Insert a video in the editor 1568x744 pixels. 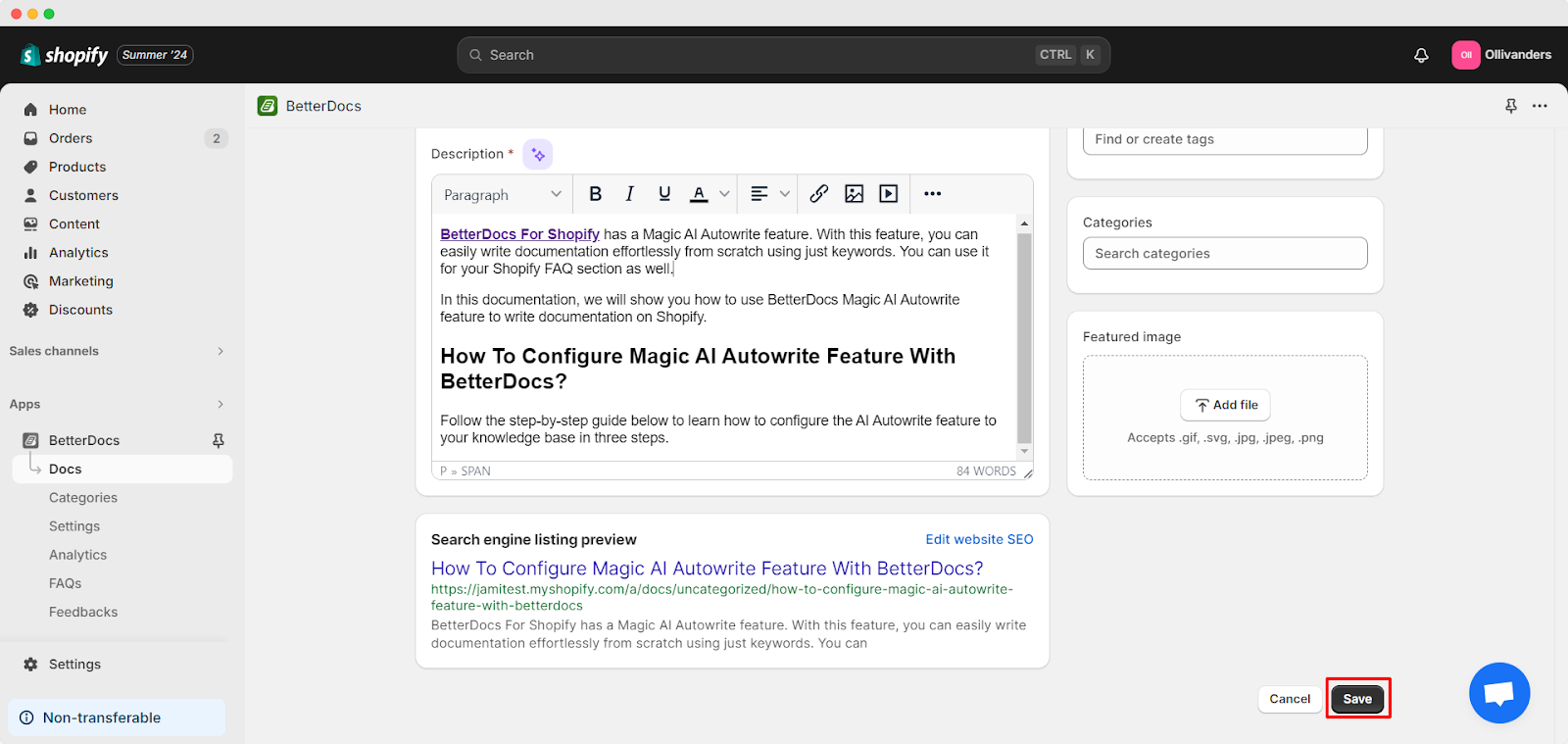[889, 194]
